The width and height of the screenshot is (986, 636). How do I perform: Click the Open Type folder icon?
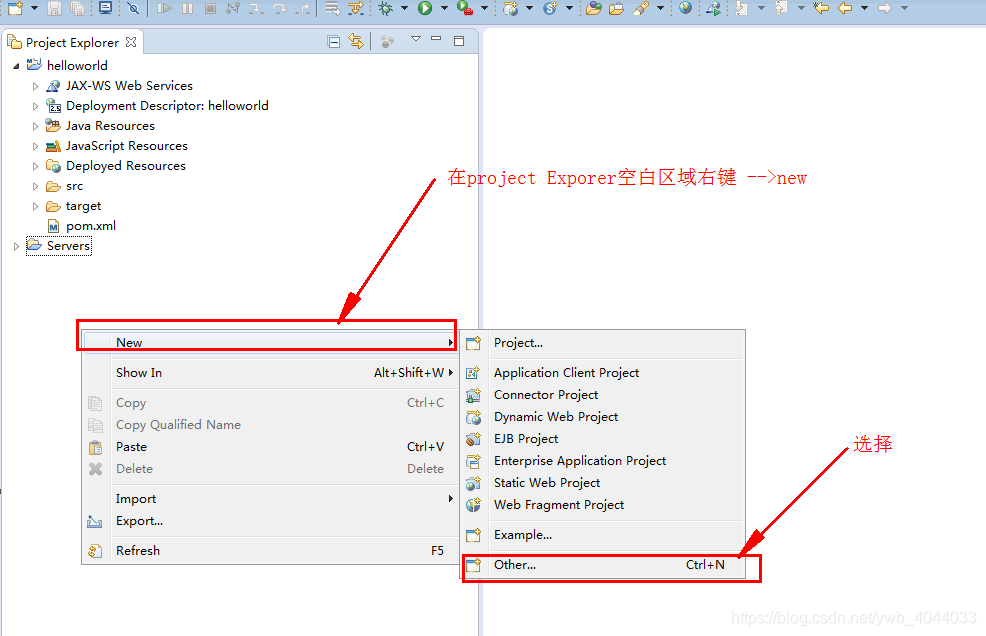[594, 8]
